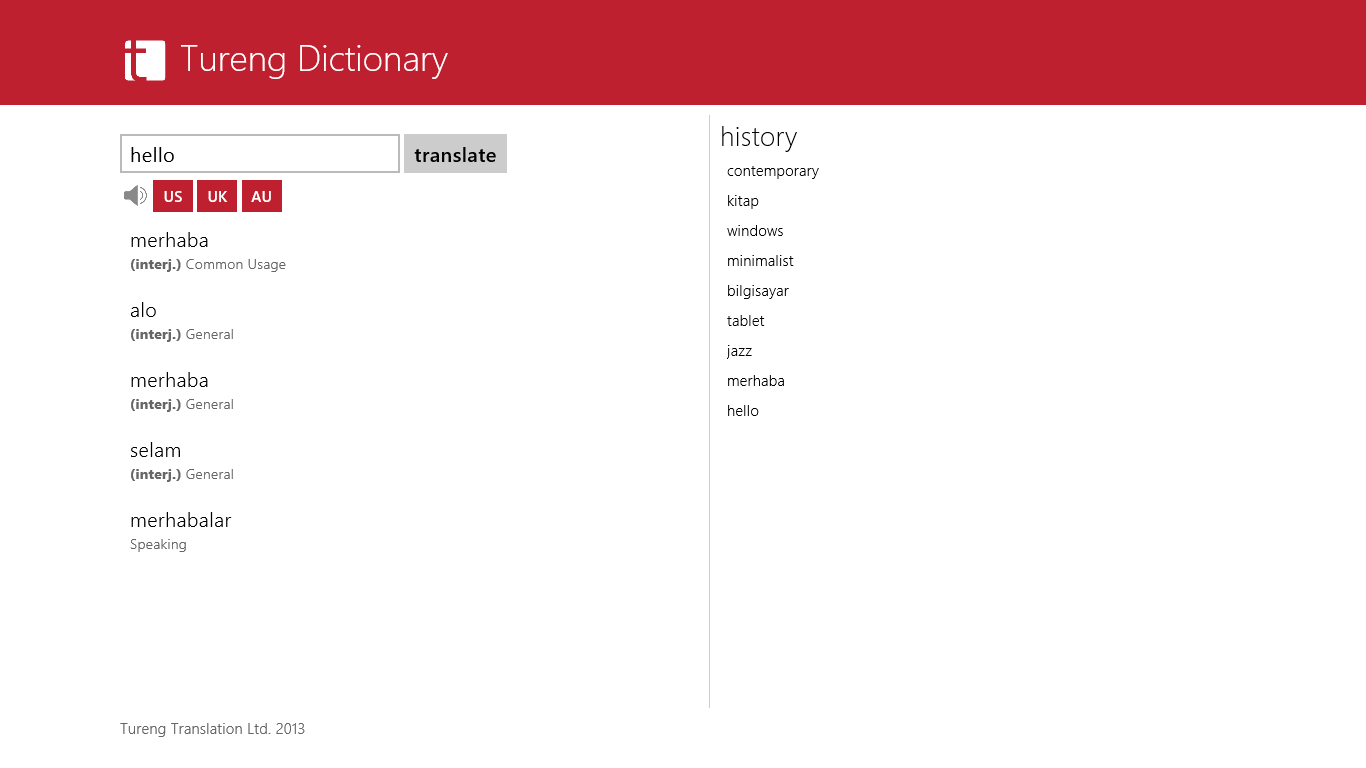Open jazz history entry

tap(739, 351)
